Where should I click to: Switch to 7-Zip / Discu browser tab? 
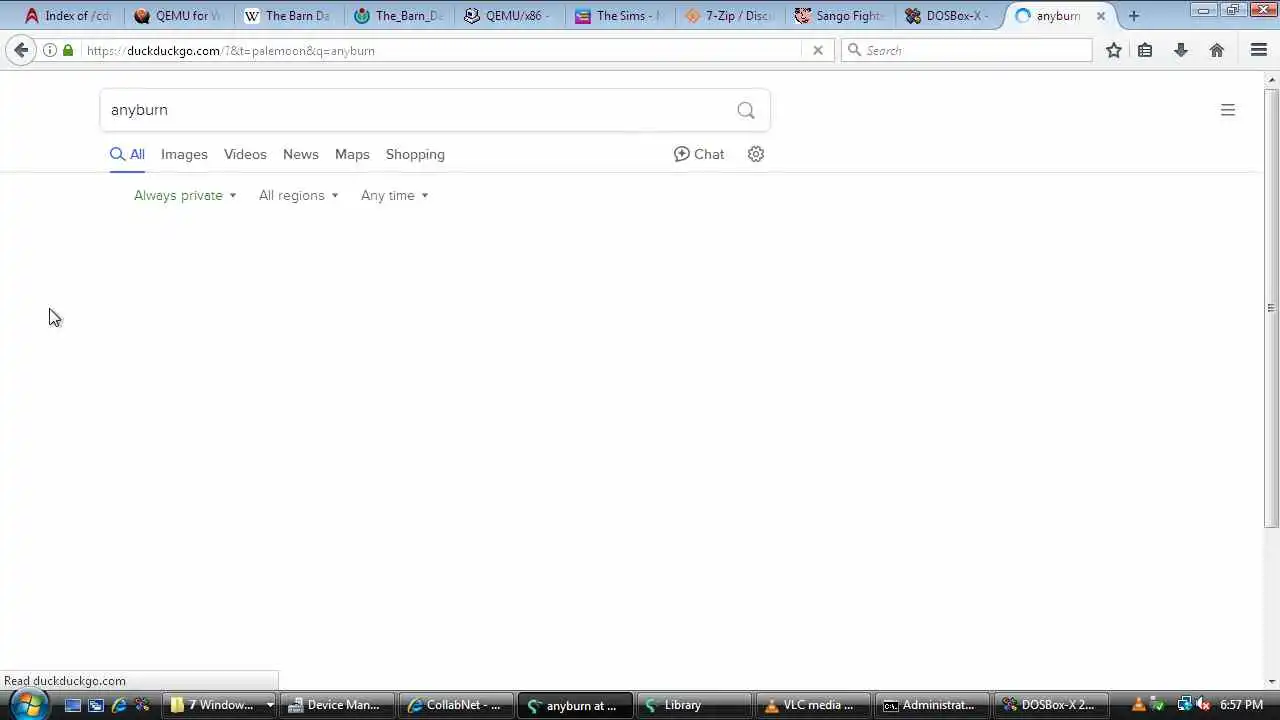728,16
